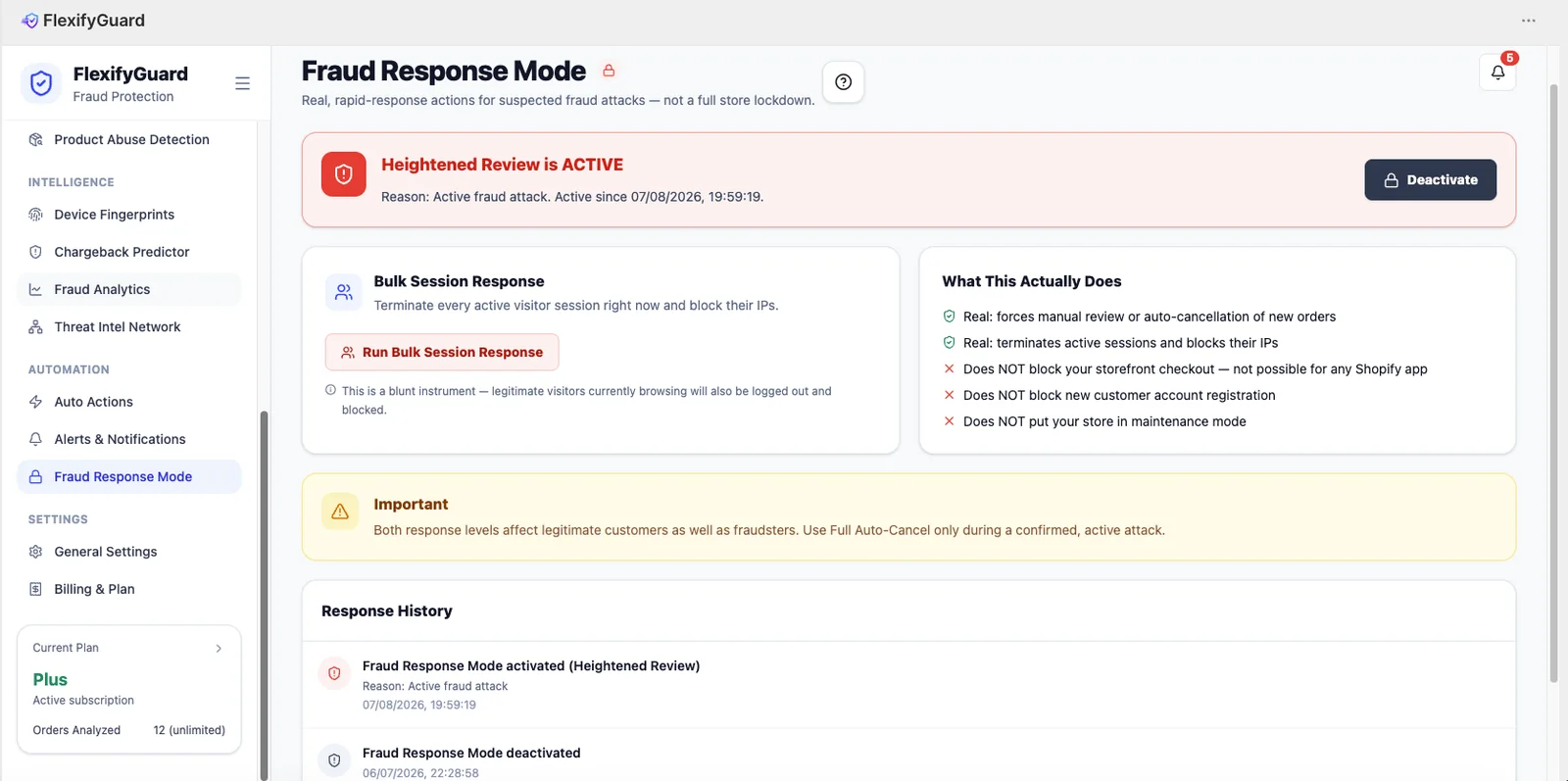Collapse sidebar with hamburger menu icon
1568x781 pixels.
coord(242,83)
